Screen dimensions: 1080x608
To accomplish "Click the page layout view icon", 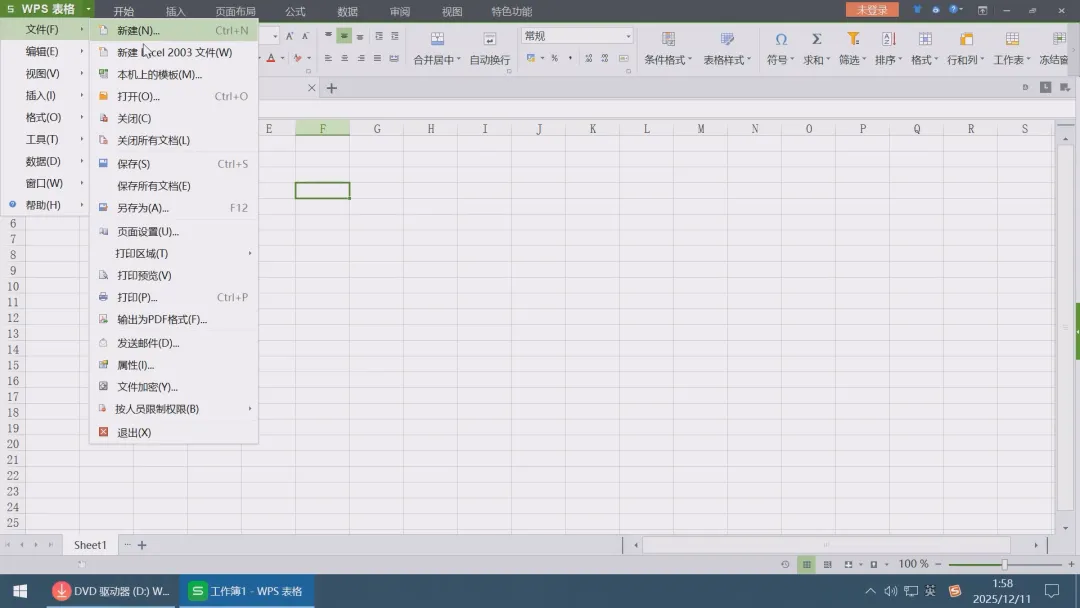I will tap(827, 565).
